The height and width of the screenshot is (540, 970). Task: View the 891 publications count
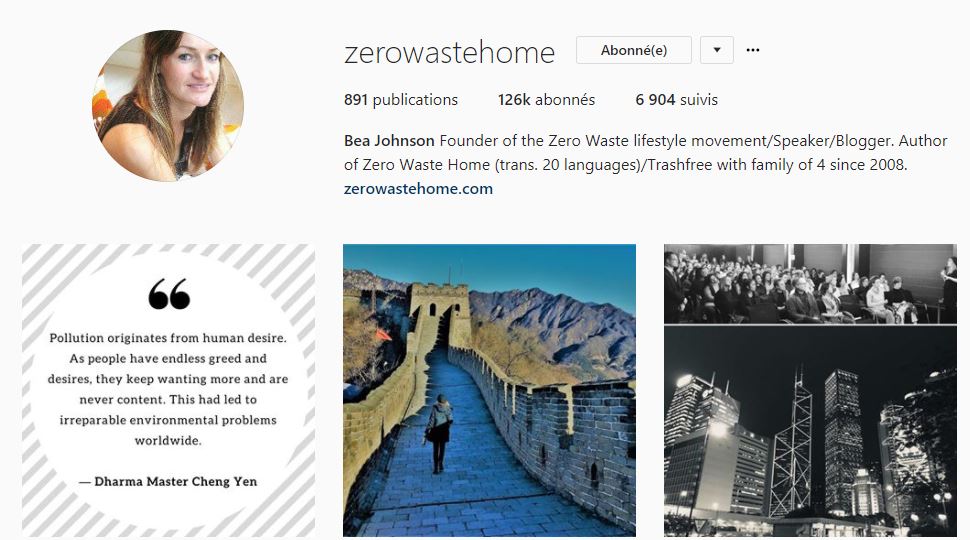click(401, 100)
